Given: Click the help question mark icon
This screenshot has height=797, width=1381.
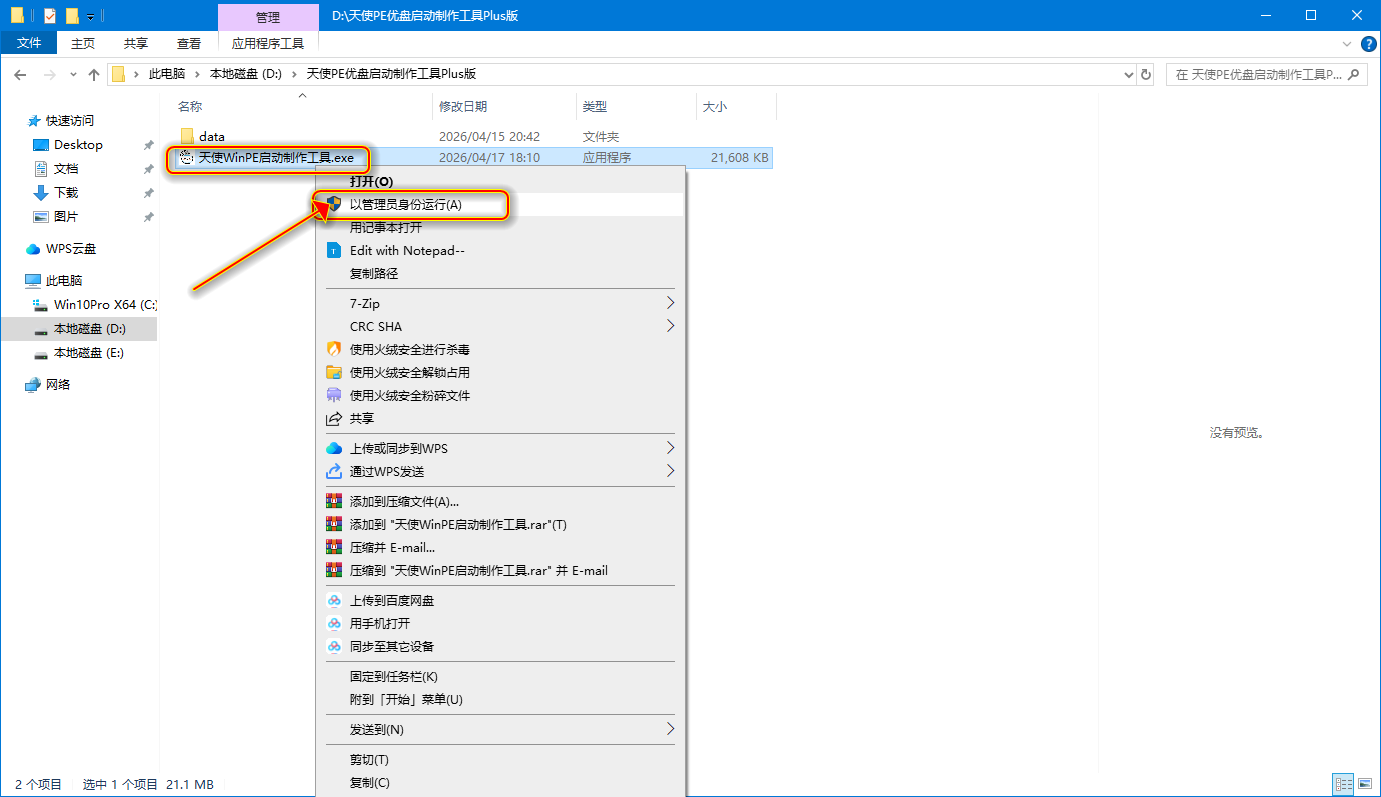Looking at the screenshot, I should (1369, 43).
